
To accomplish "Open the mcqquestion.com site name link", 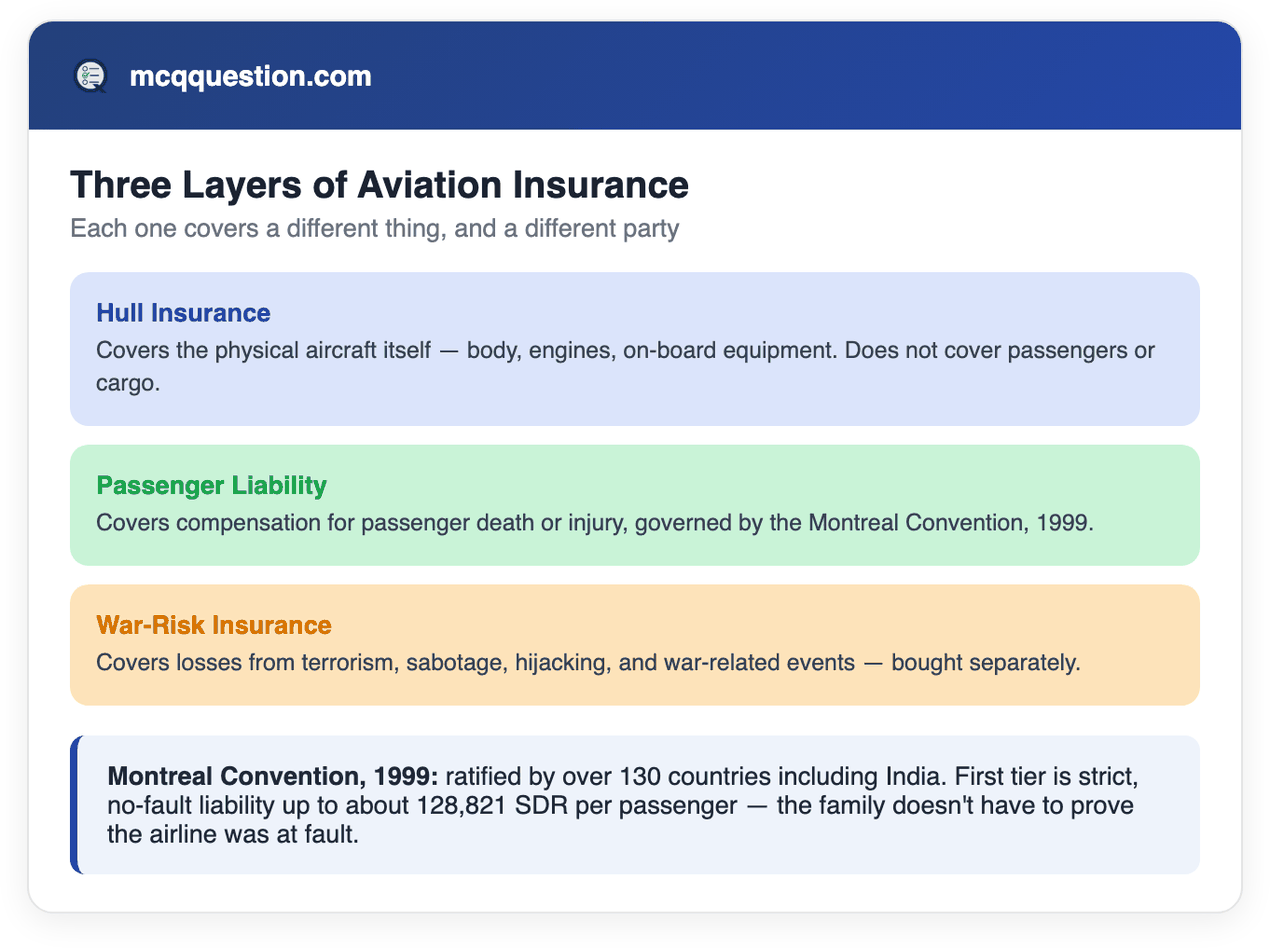I will (250, 76).
